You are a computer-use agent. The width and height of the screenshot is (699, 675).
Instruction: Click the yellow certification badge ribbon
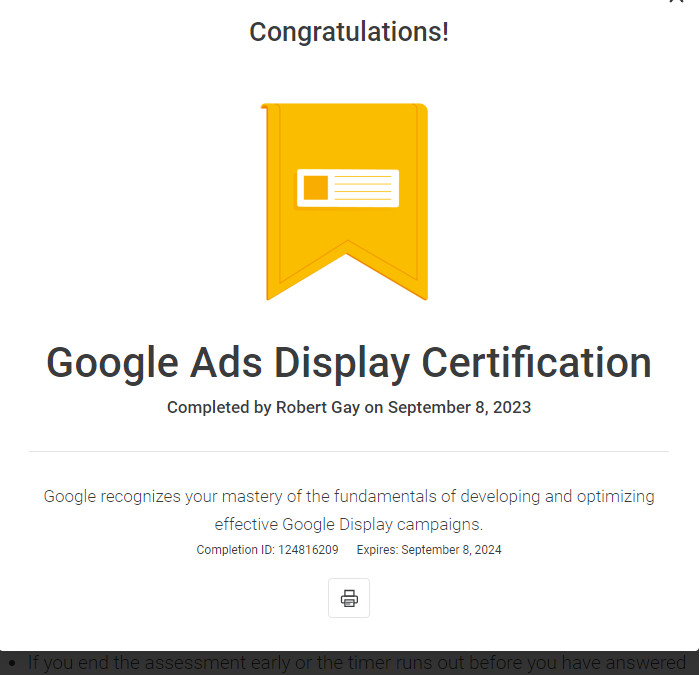tap(345, 202)
